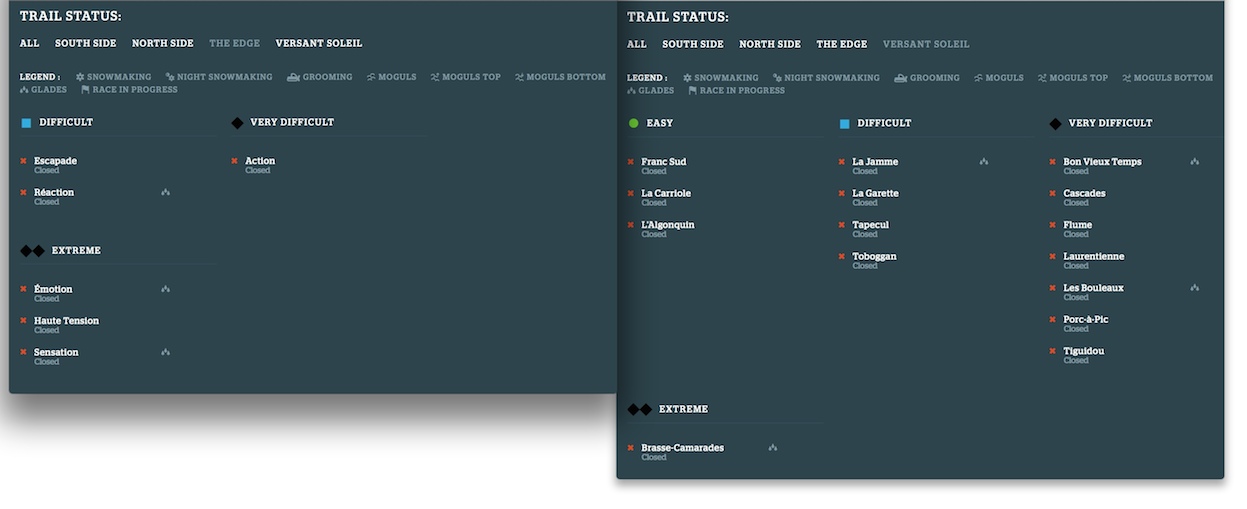1247x509 pixels.
Task: Click the Tiguidou trail name
Action: (x=1084, y=351)
